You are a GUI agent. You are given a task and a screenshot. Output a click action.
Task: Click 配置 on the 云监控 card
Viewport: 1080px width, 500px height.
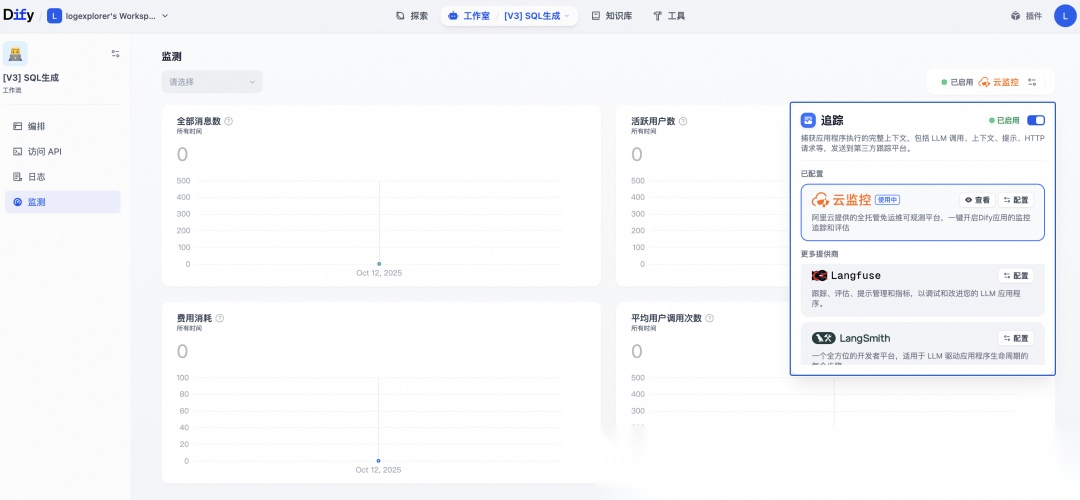tap(1016, 200)
